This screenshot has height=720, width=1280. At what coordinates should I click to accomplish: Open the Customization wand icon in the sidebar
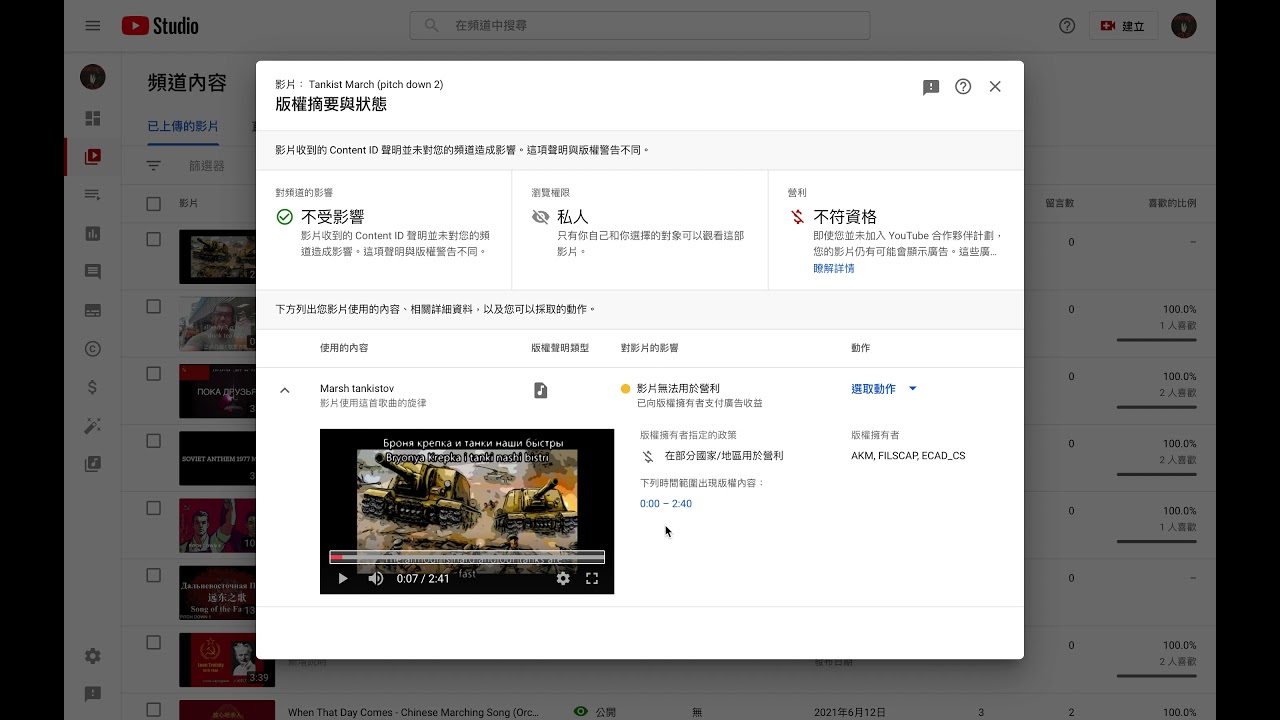pos(93,425)
